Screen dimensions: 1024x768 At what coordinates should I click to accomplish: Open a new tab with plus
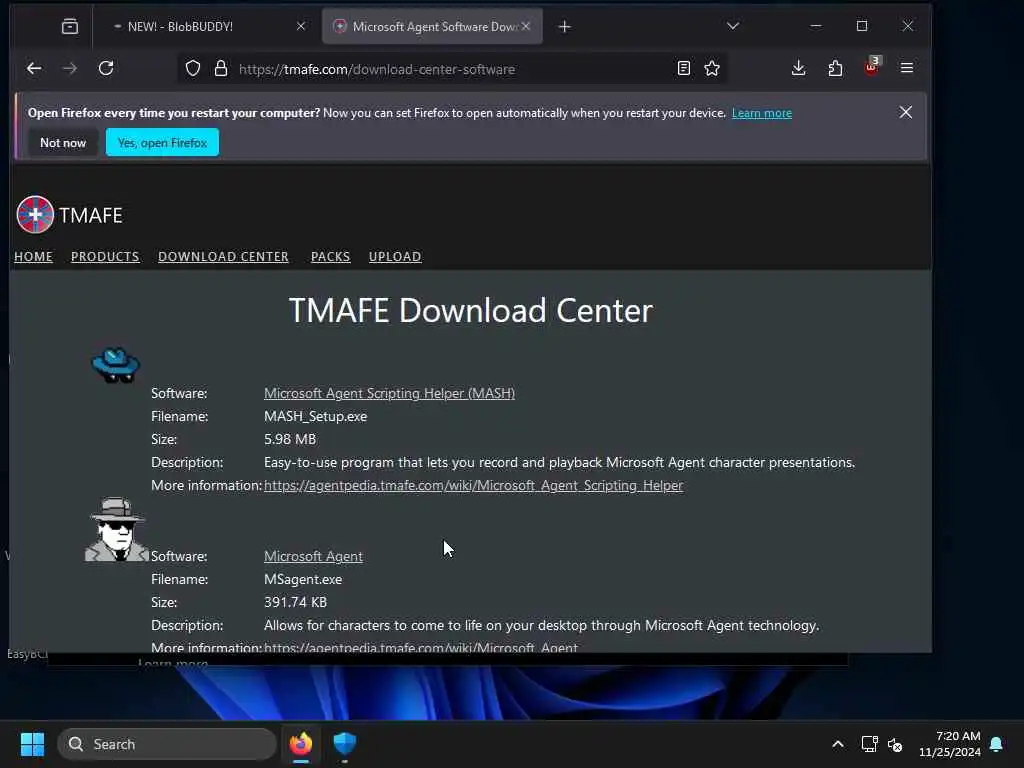click(x=565, y=27)
